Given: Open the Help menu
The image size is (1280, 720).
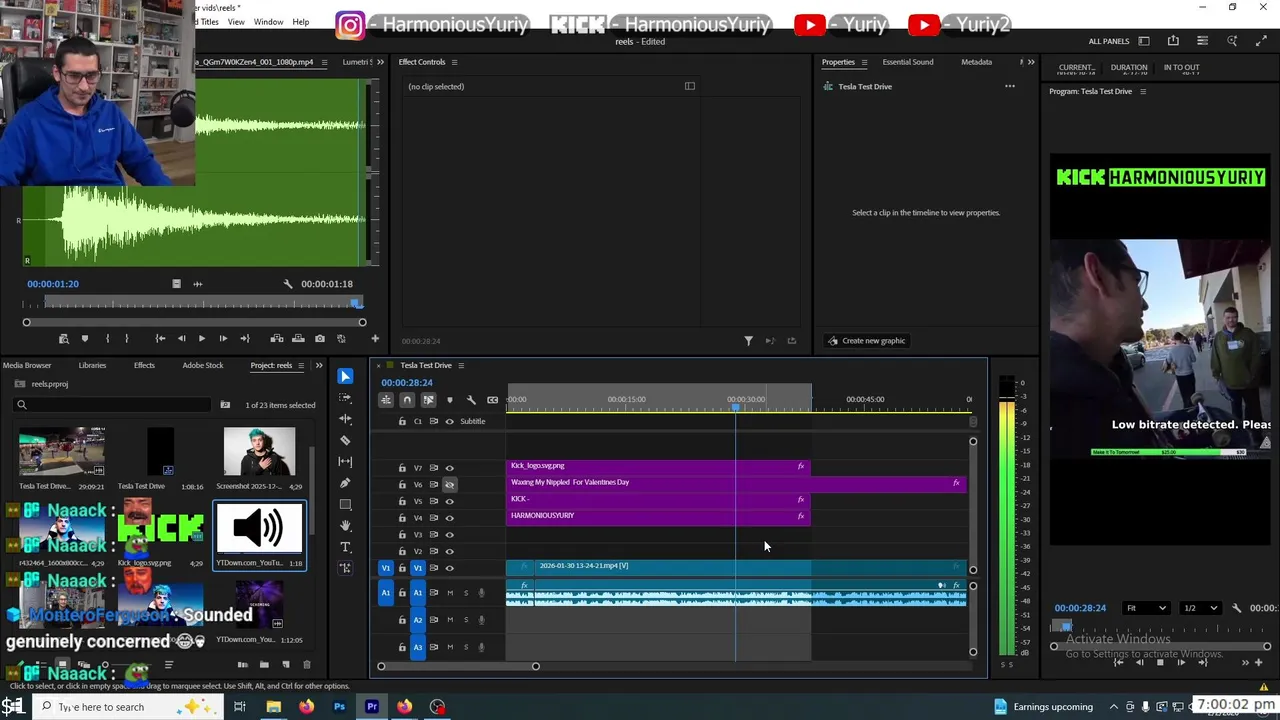Looking at the screenshot, I should (300, 22).
